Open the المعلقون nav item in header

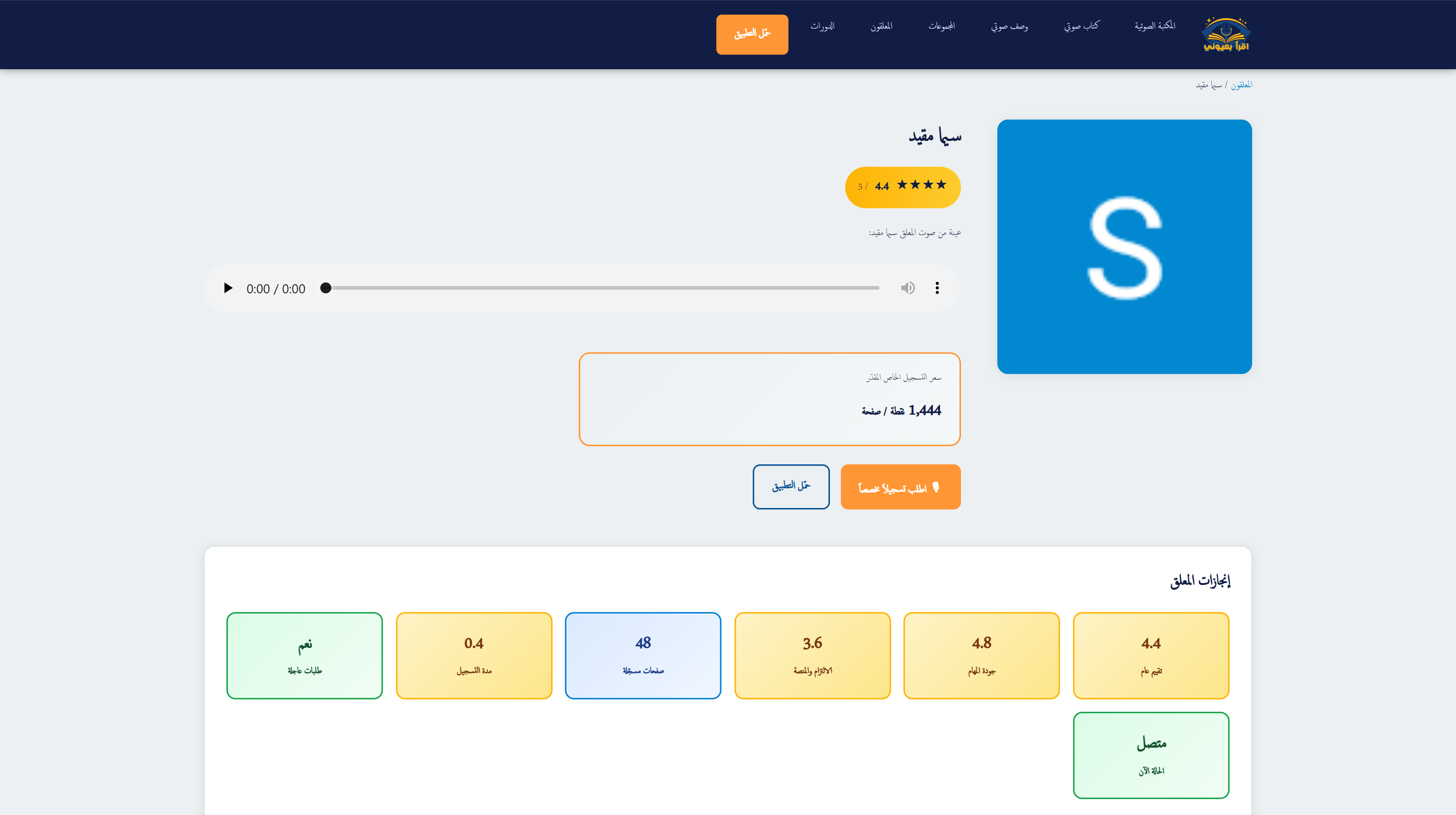tap(881, 26)
